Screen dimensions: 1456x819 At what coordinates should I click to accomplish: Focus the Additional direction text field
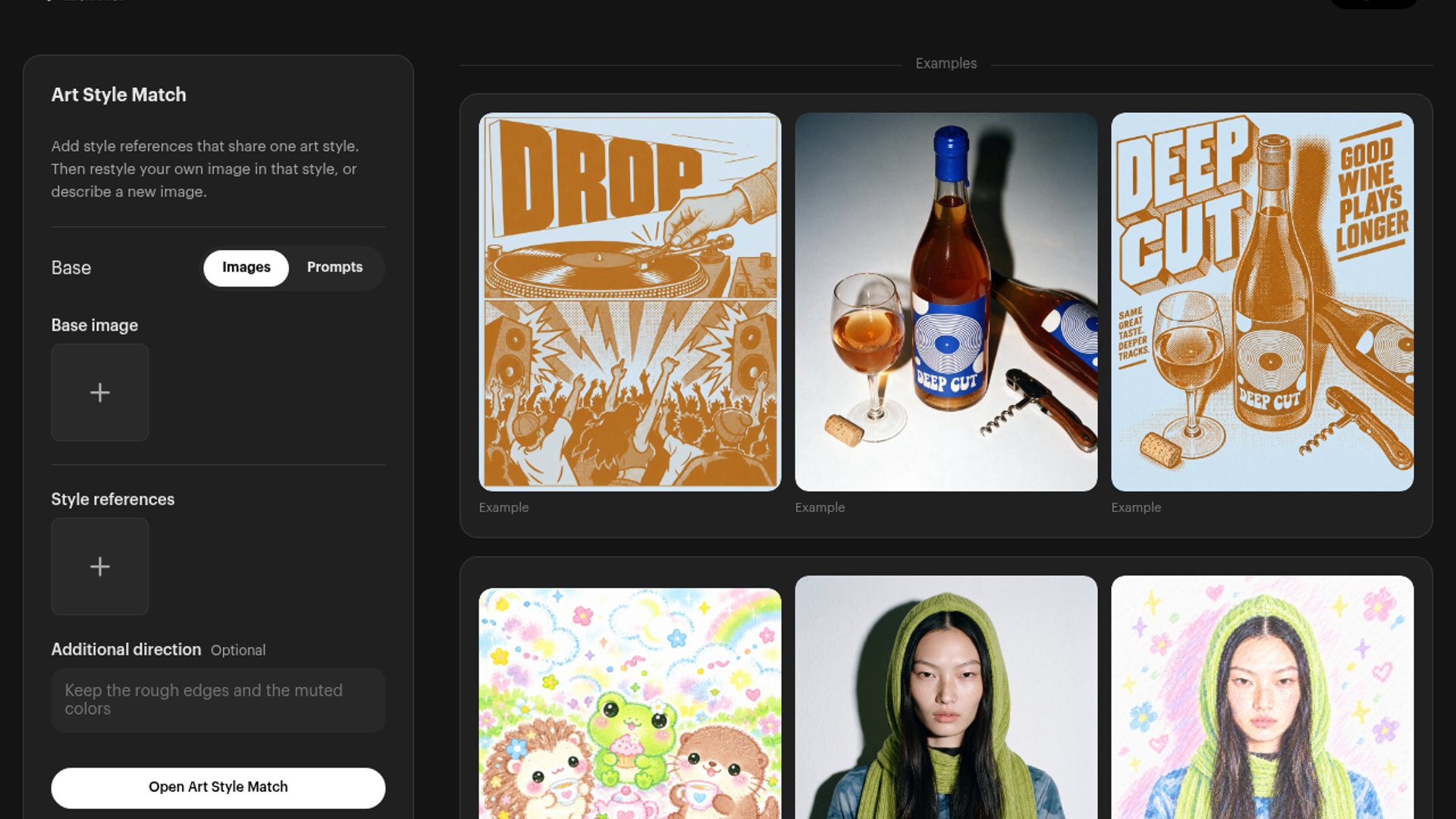coord(218,700)
